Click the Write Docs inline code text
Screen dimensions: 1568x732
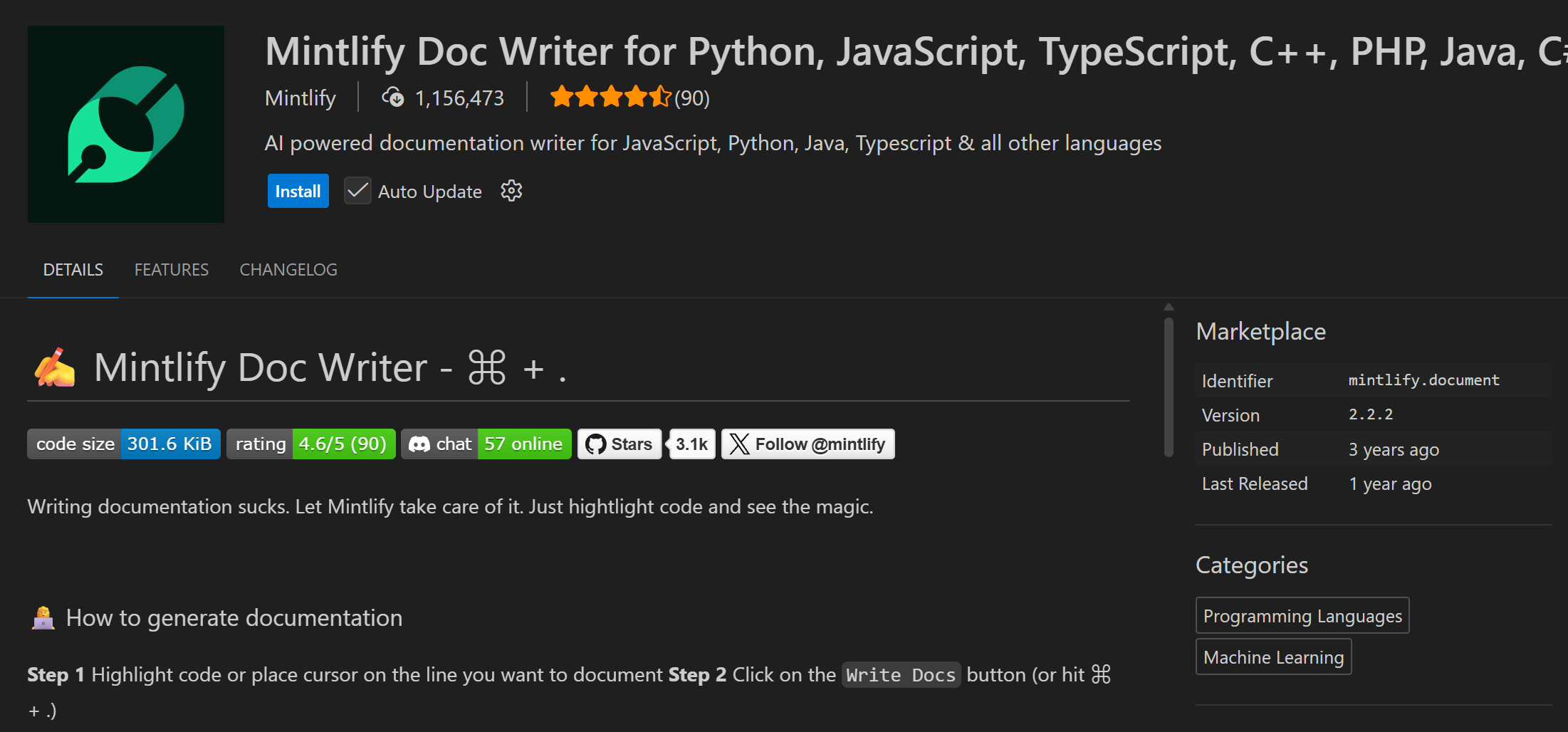coord(901,675)
